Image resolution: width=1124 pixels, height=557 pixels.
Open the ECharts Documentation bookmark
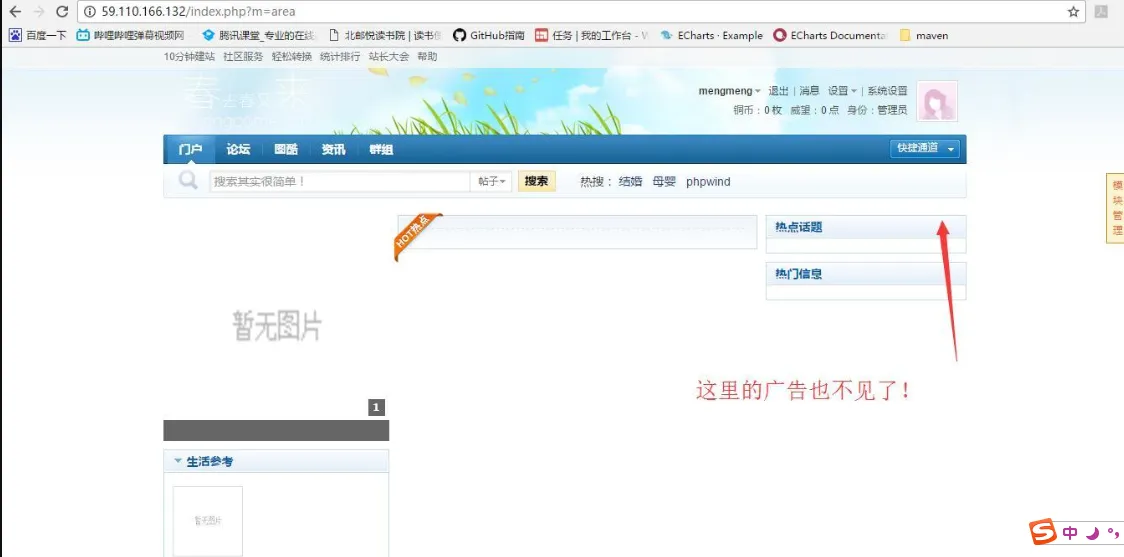pos(831,35)
